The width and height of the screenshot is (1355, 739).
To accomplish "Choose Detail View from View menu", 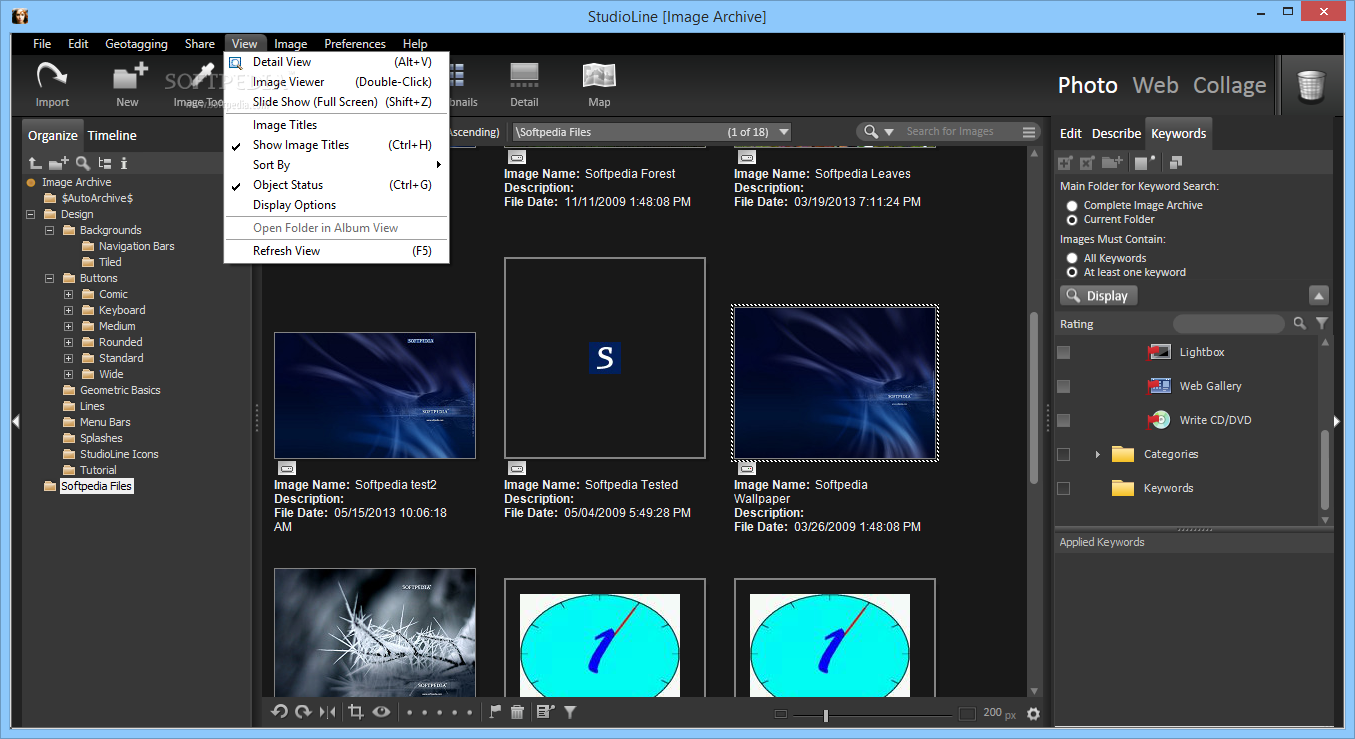I will point(337,62).
